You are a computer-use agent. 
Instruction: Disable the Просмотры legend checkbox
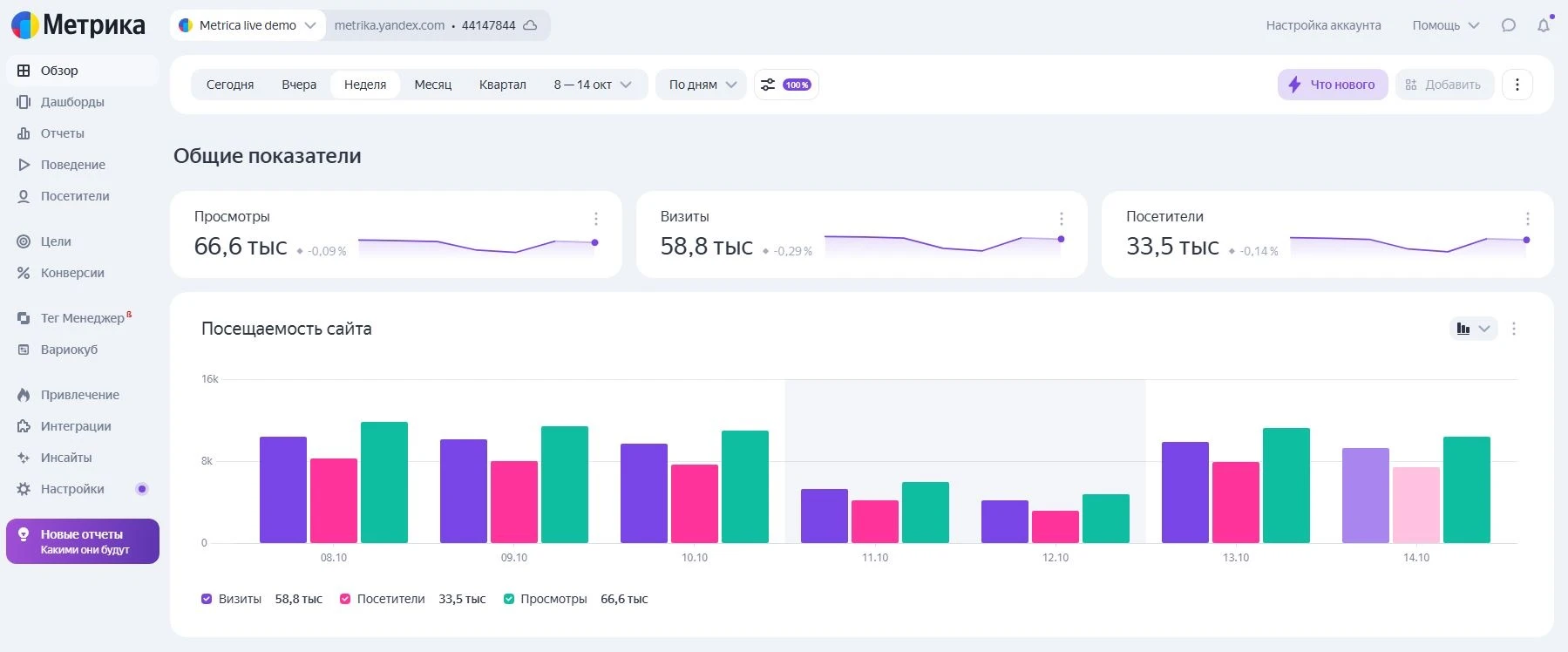click(509, 599)
